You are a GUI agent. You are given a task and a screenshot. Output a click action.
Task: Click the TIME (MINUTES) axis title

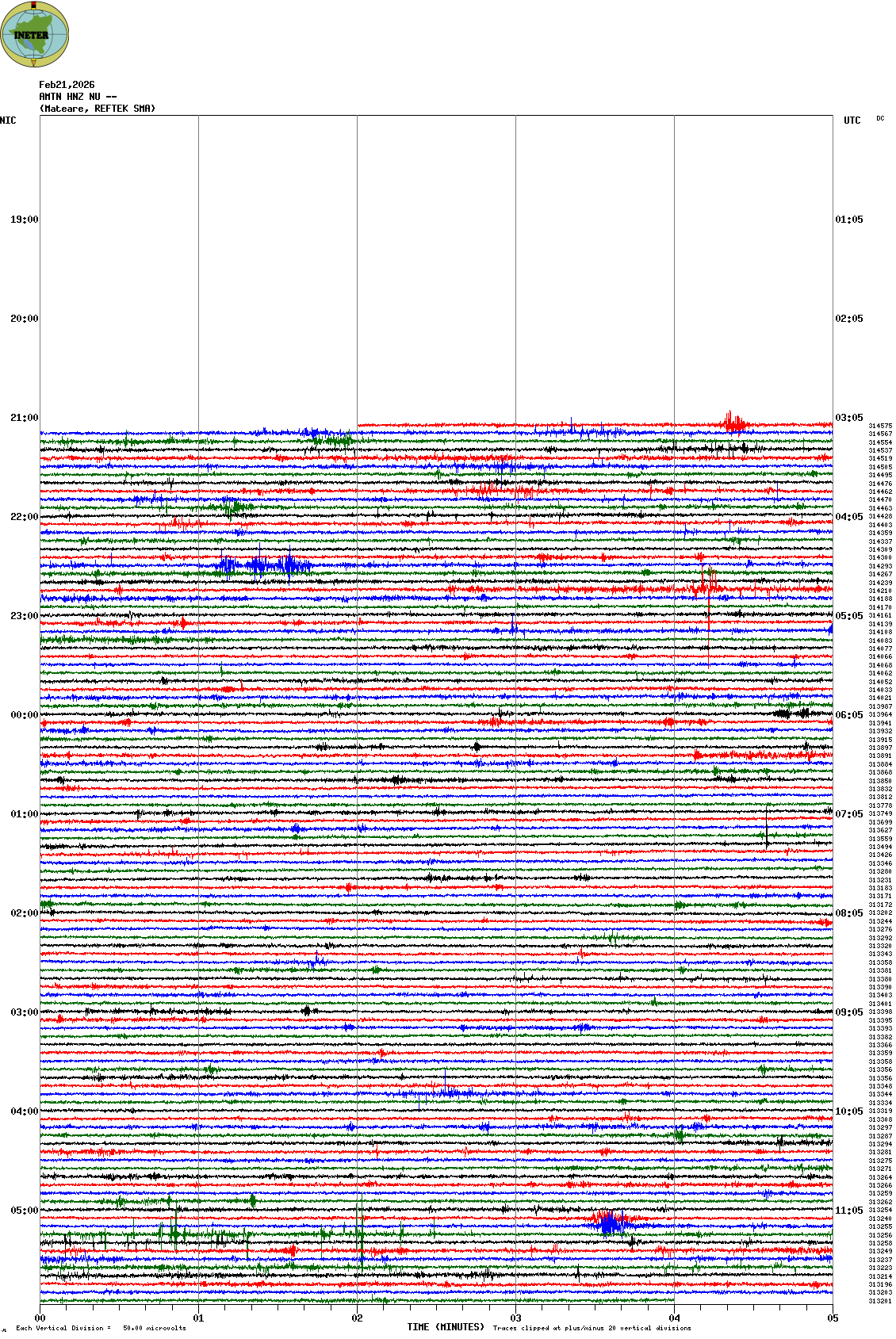(x=445, y=1327)
